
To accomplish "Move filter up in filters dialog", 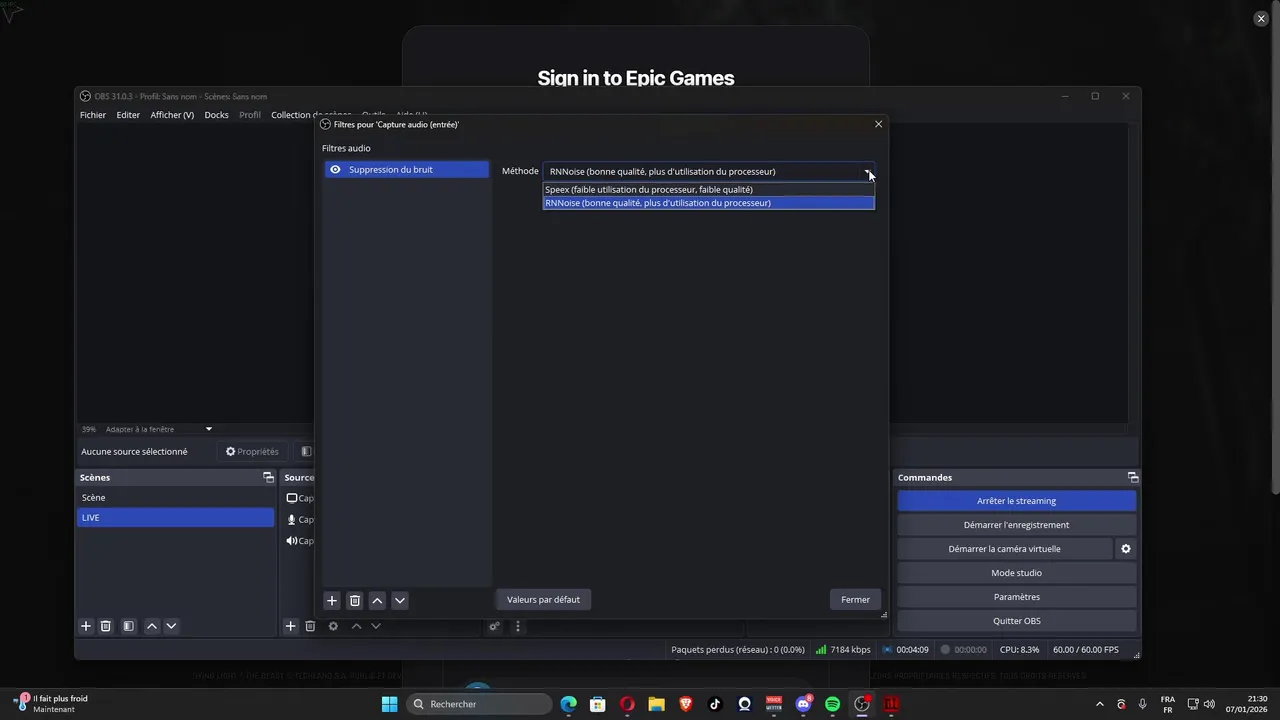I will [377, 600].
